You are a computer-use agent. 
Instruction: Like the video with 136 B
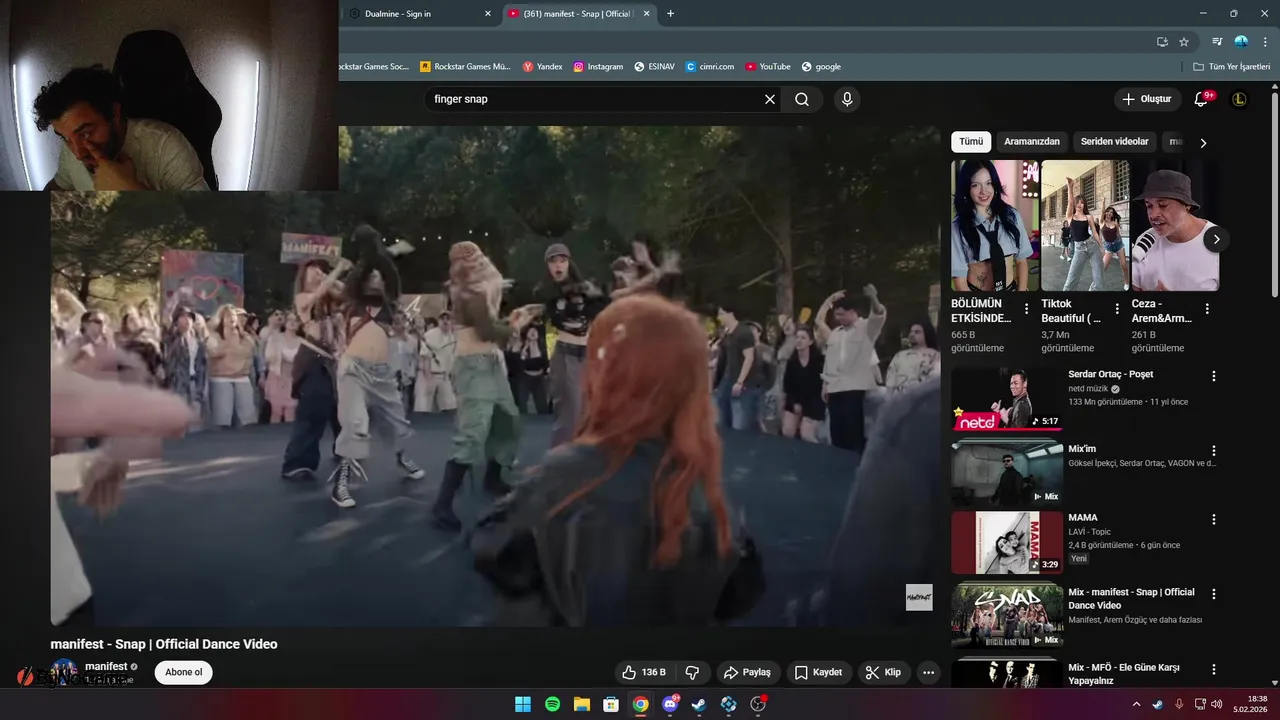click(644, 672)
